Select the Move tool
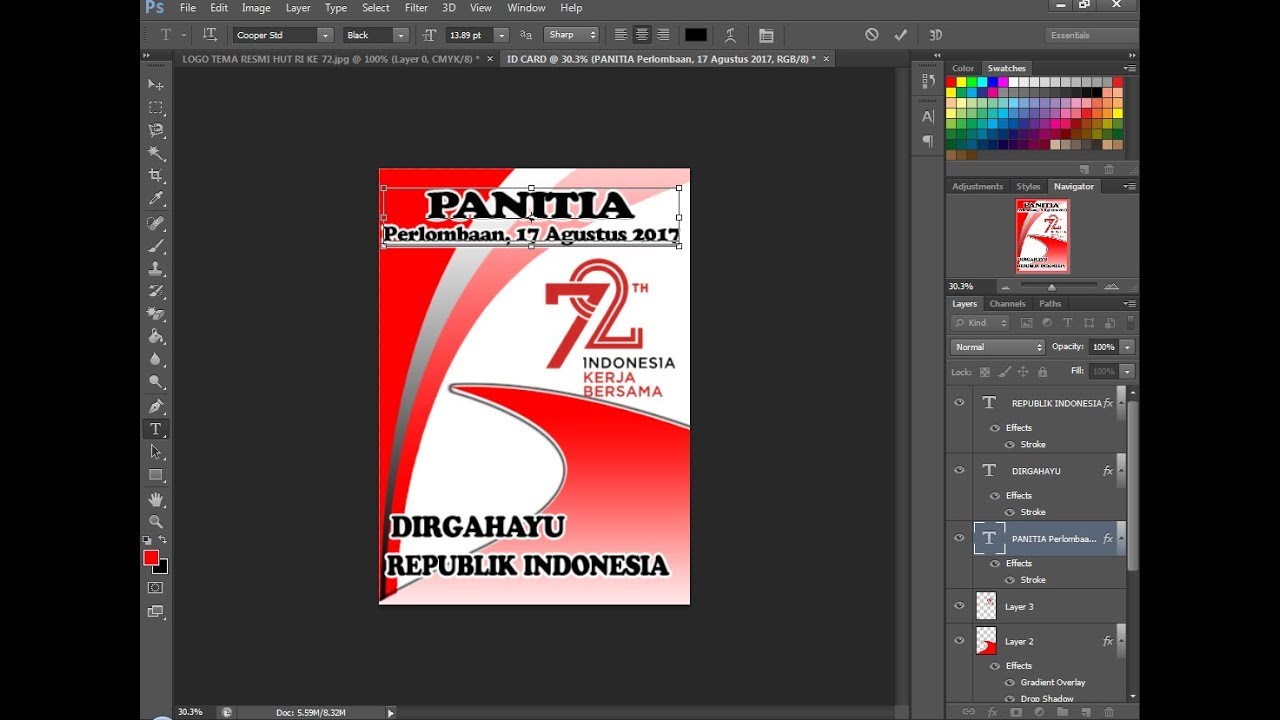Screen dimensions: 1280x720 (x=156, y=84)
